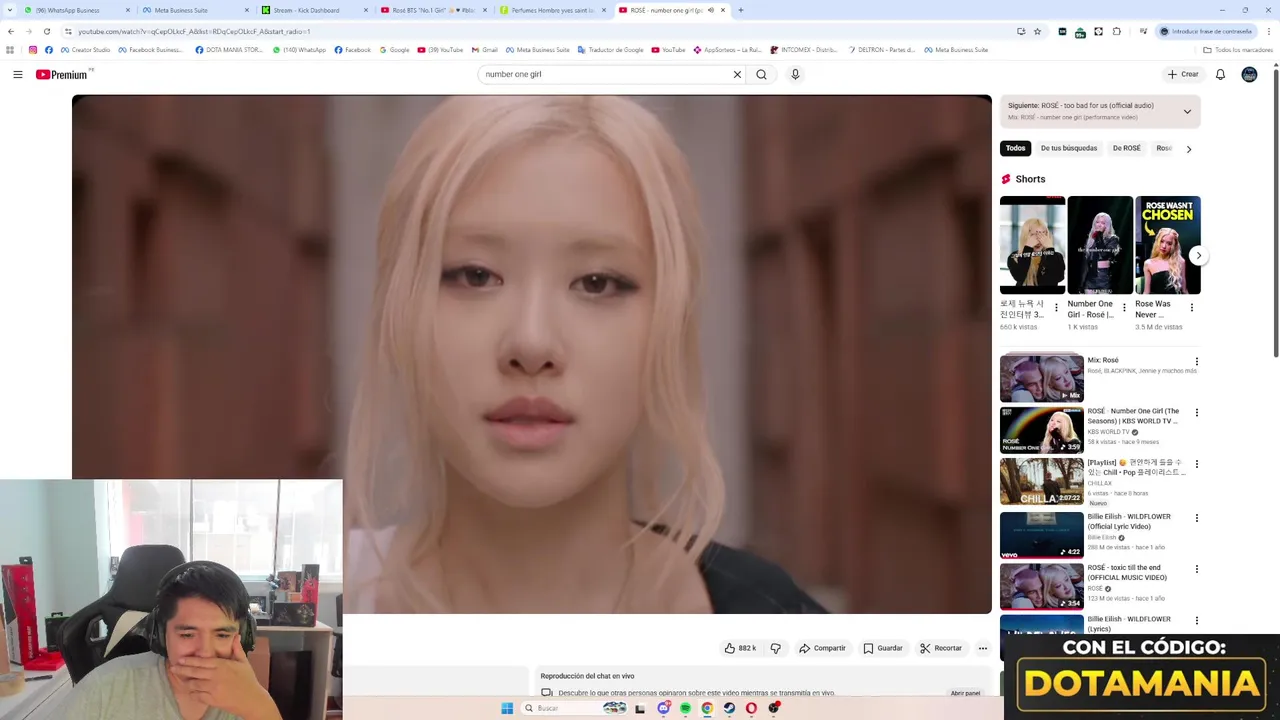This screenshot has width=1280, height=720.
Task: Collapse the Siguiente queue panel
Action: tap(1187, 111)
